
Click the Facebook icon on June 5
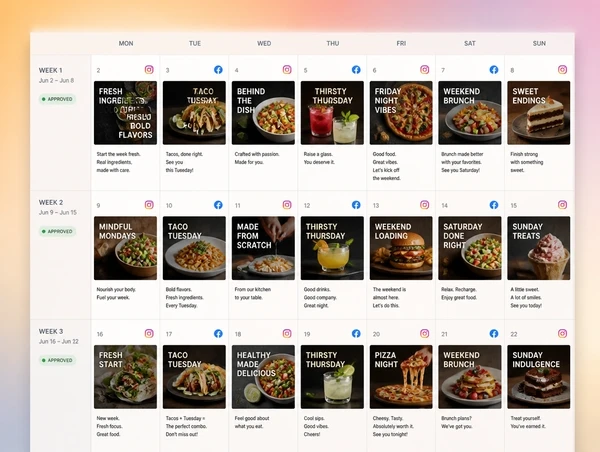[x=356, y=70]
